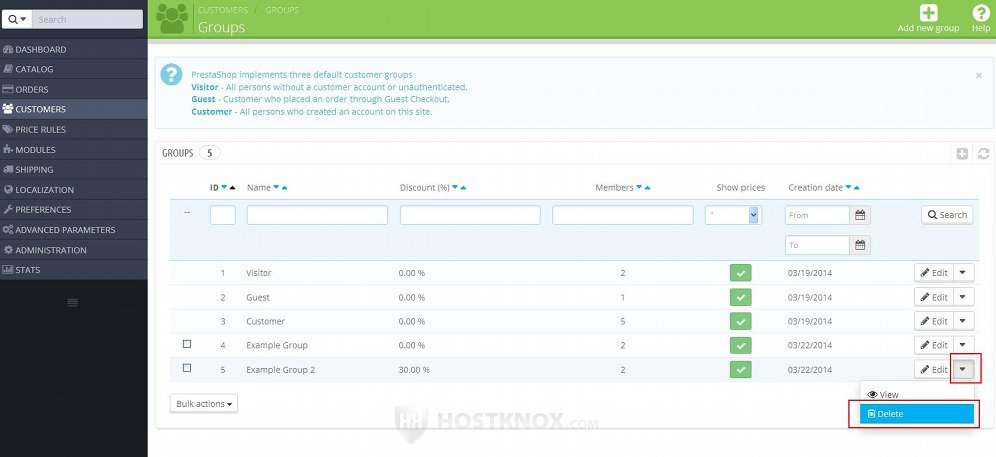This screenshot has height=457, width=996.
Task: Choose Delete from the dropdown menu
Action: 917,414
